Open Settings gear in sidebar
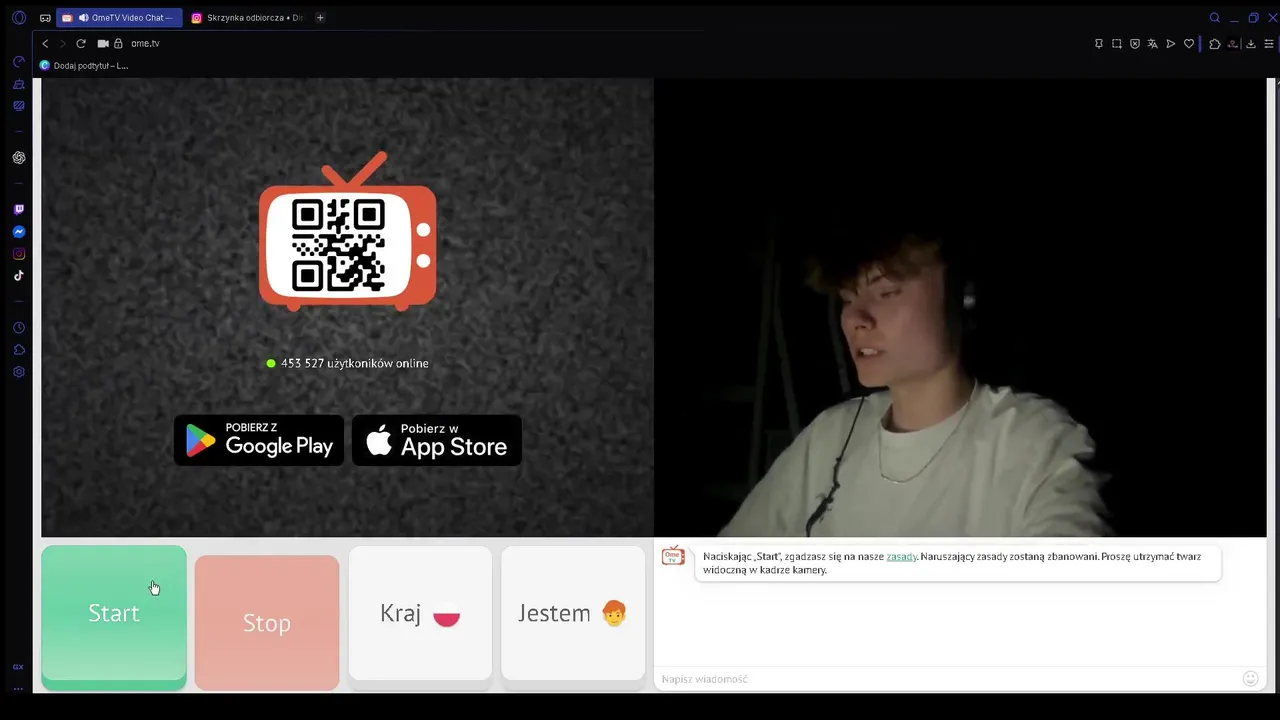Screen dimensions: 1280x720 click(18, 372)
